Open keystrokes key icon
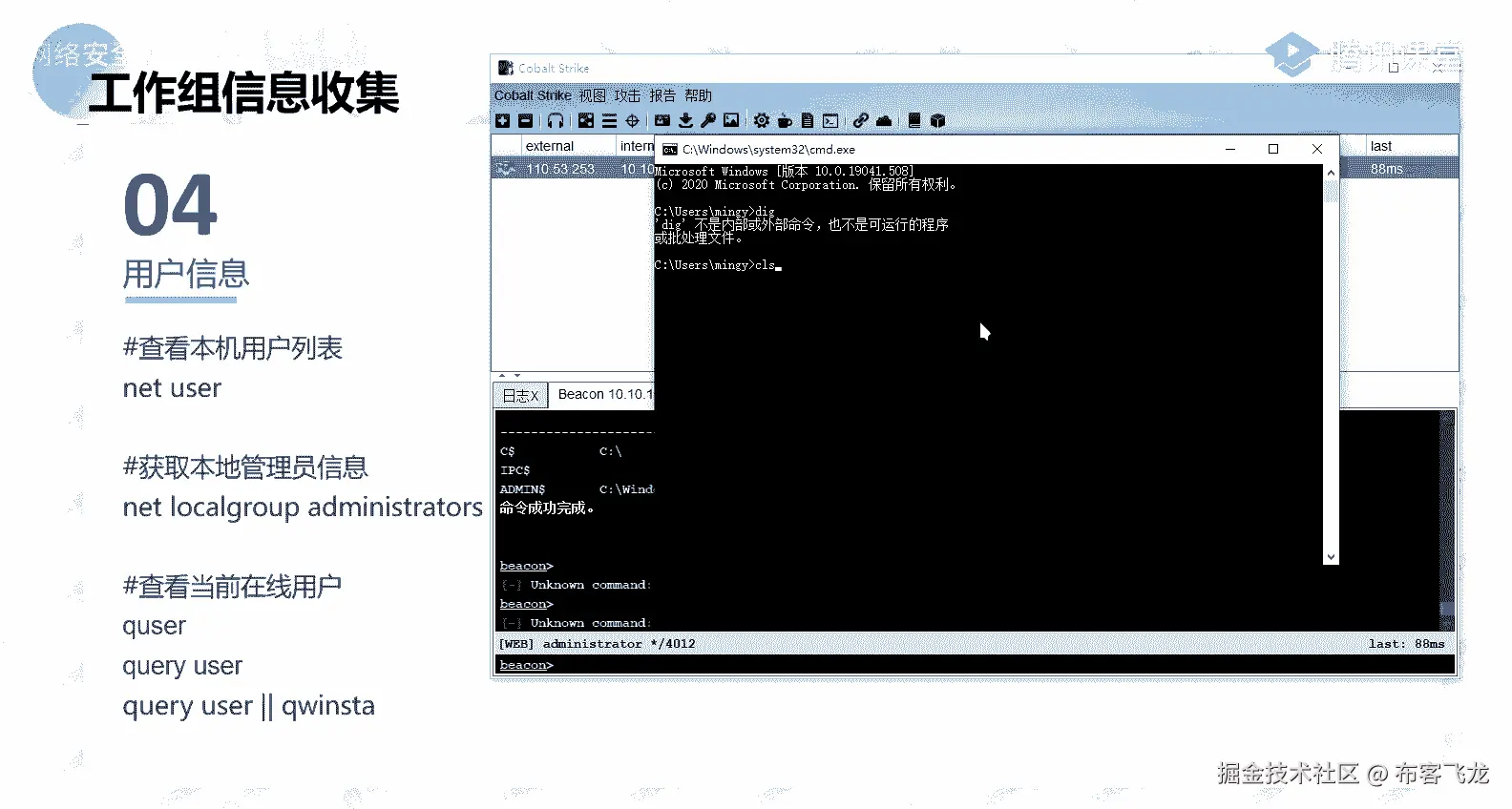1512x809 pixels. coord(708,120)
